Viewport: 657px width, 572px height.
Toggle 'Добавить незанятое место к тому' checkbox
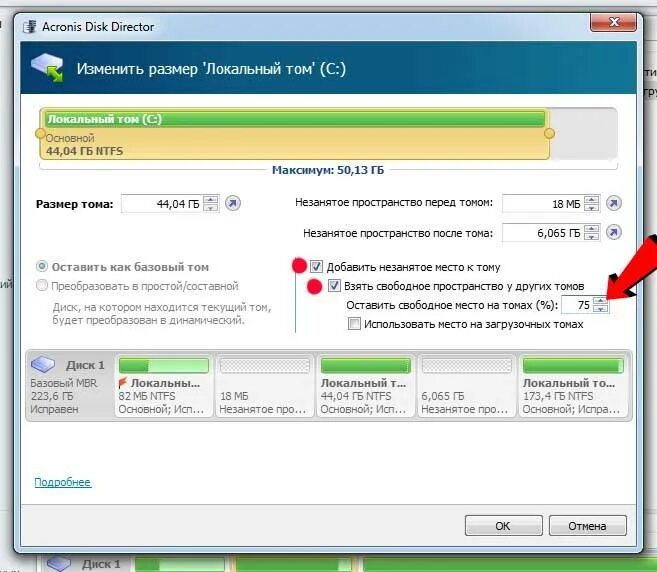(316, 267)
